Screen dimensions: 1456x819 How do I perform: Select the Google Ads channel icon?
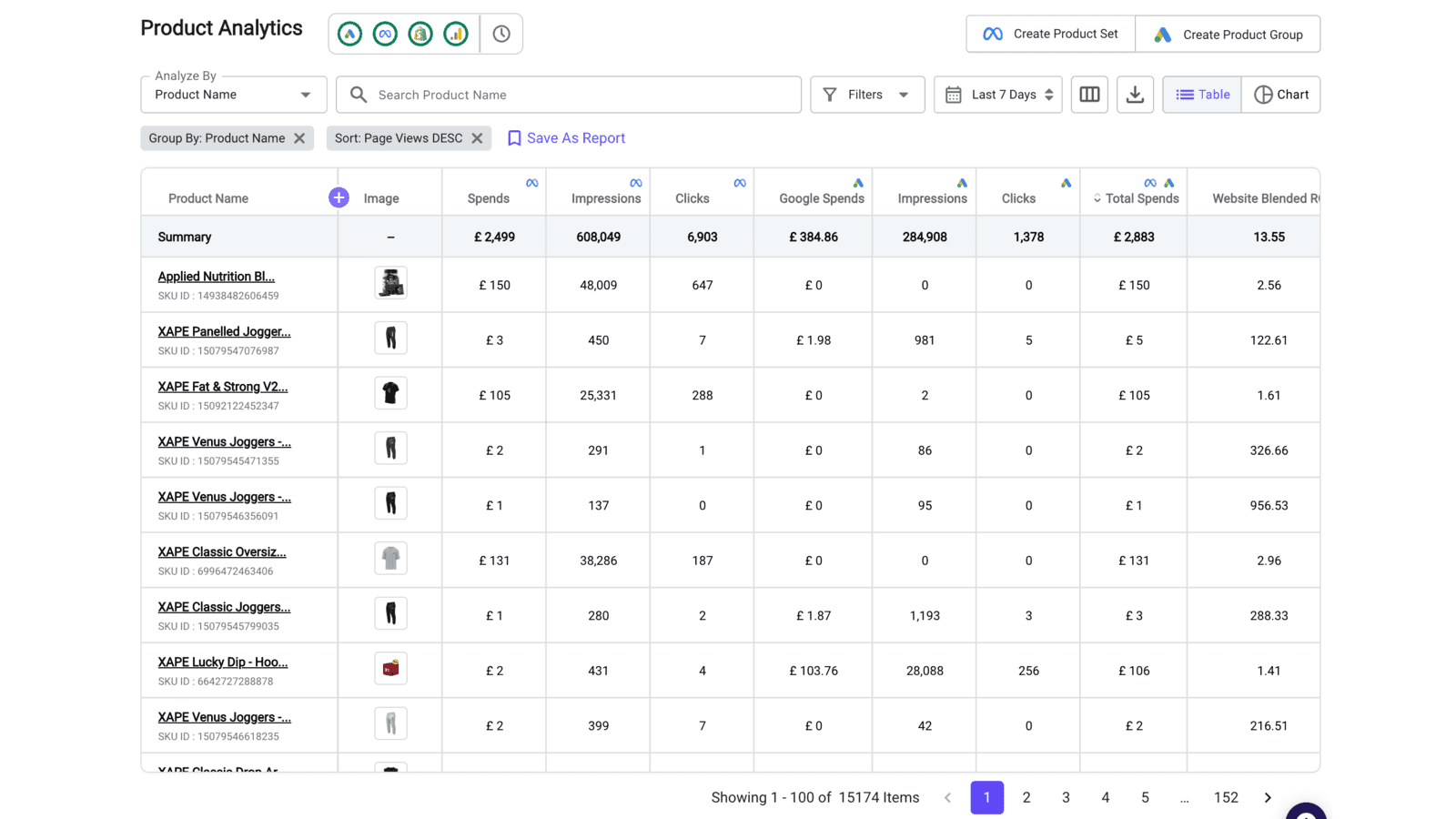pyautogui.click(x=349, y=34)
